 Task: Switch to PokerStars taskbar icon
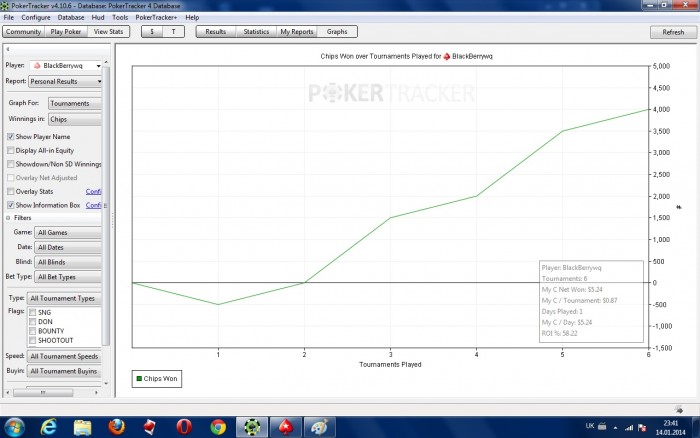(x=286, y=427)
